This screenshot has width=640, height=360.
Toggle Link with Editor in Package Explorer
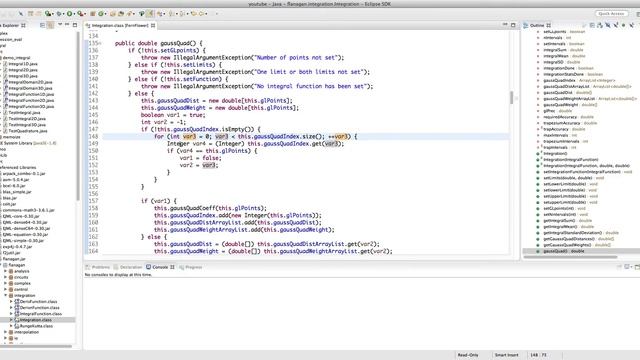[x=50, y=25]
